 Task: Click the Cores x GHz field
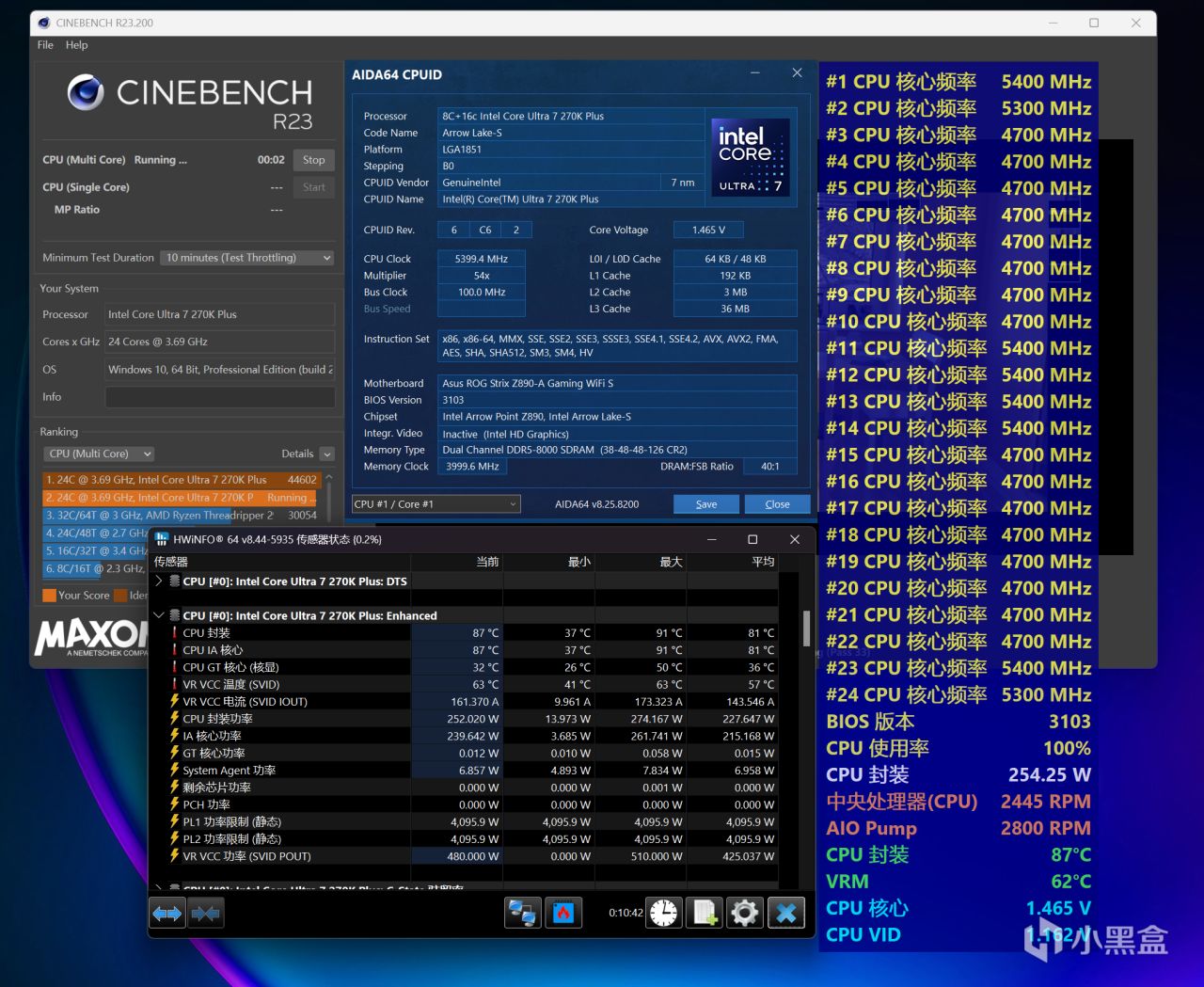tap(220, 342)
